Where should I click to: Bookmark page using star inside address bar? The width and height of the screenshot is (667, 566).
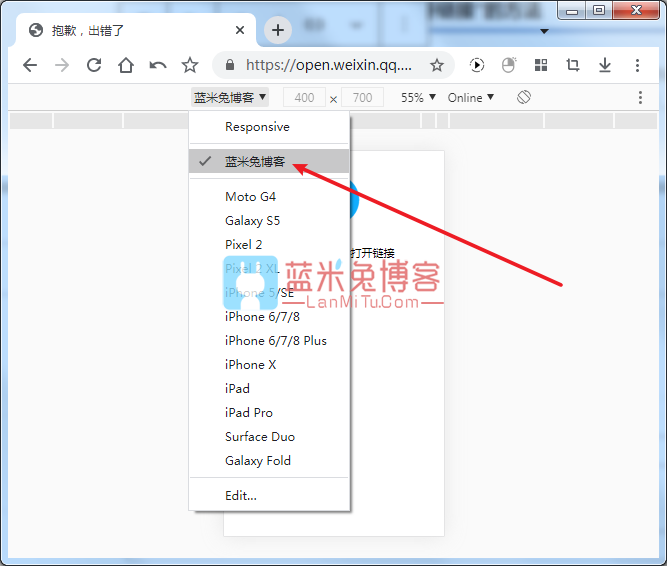coord(437,65)
